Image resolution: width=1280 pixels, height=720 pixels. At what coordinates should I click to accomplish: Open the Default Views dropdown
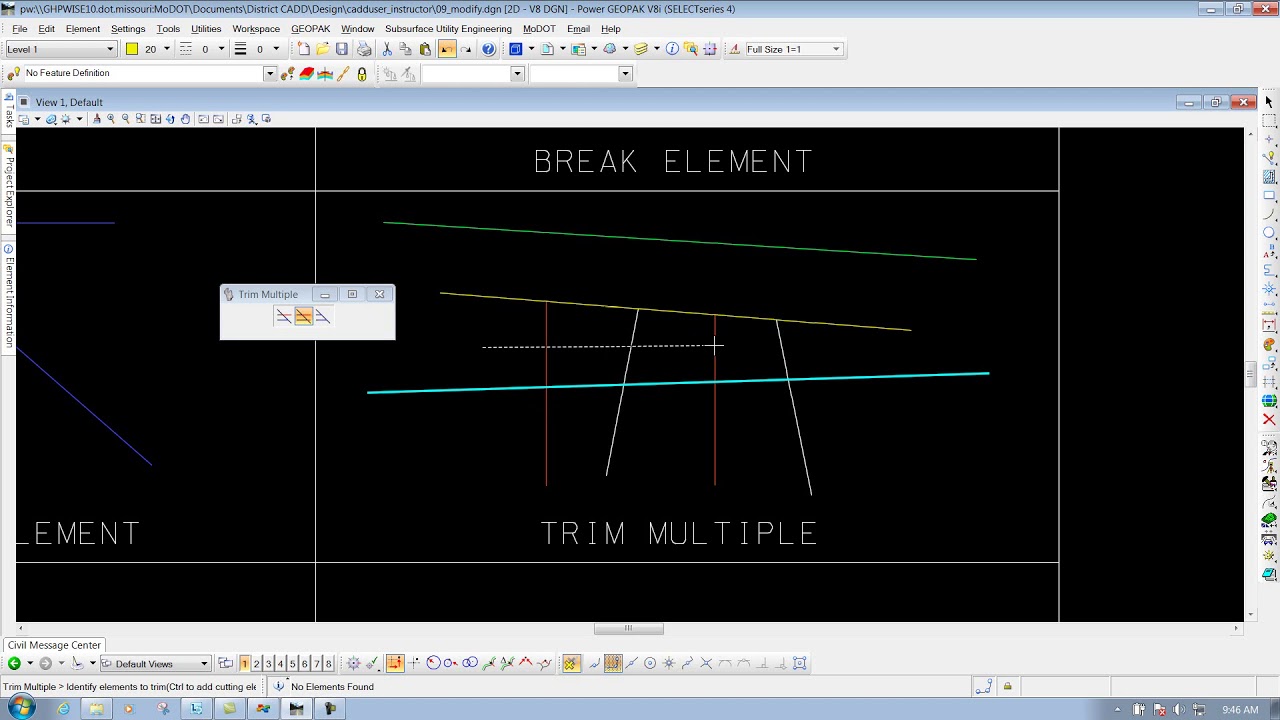[155, 664]
